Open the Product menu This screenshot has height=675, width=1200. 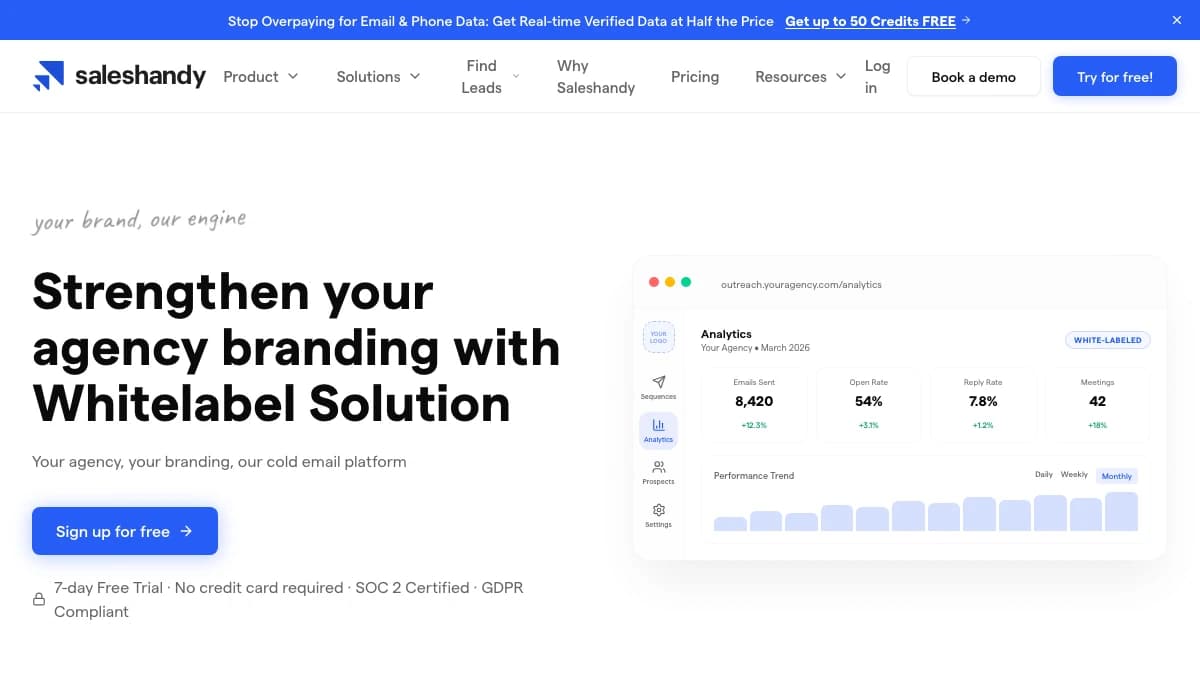tap(260, 76)
